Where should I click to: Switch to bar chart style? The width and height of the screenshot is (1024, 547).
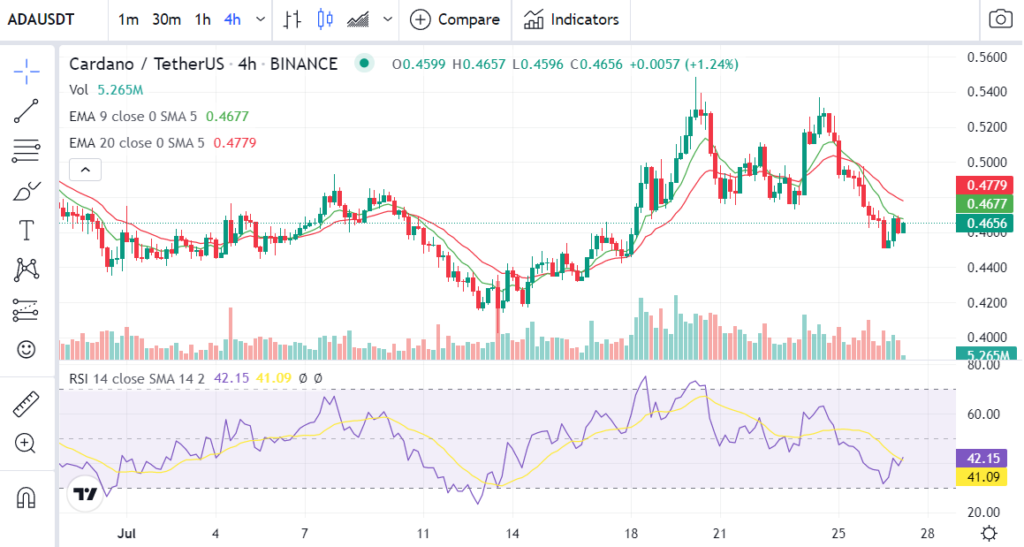point(292,20)
